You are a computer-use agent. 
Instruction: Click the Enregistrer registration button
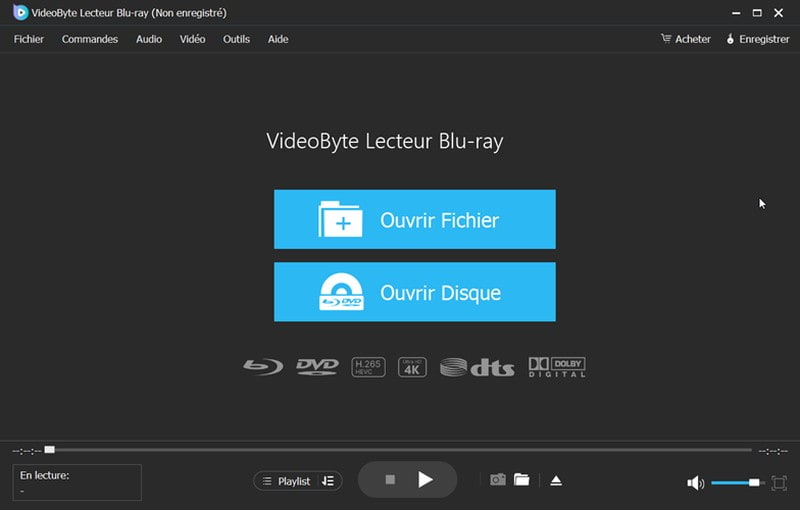758,39
